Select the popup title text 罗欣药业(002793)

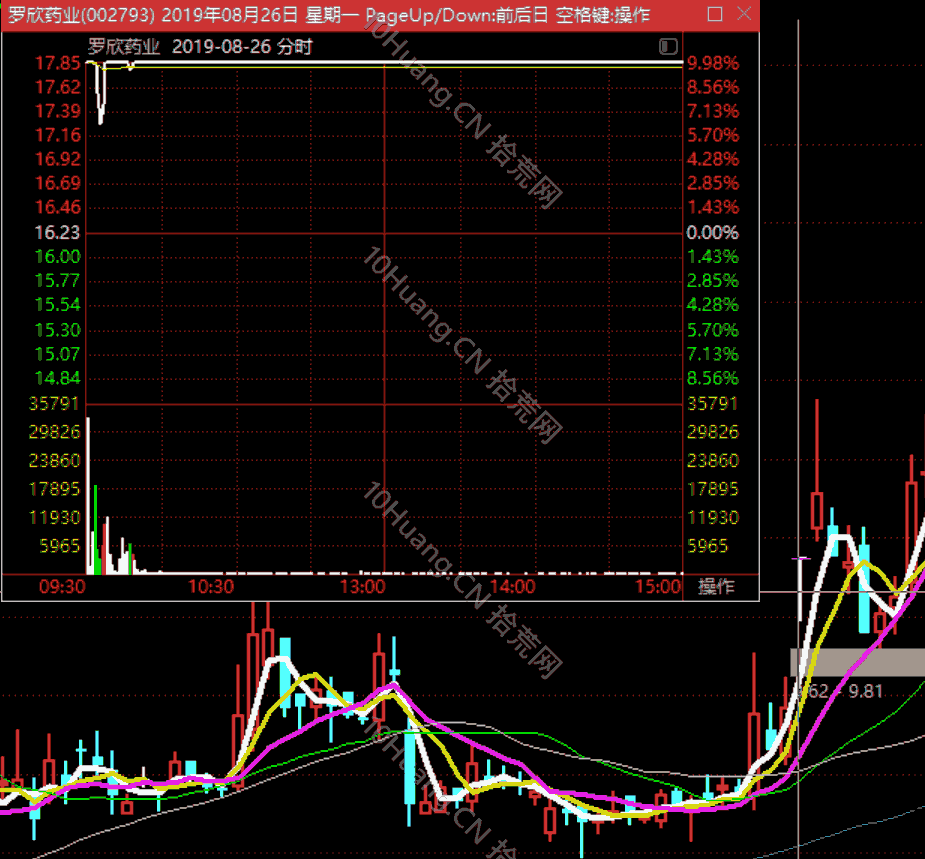click(81, 15)
